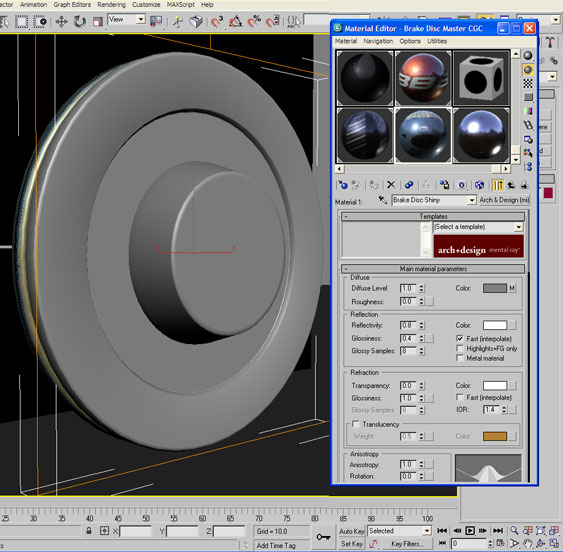563x552 pixels.
Task: Click Get Material icon in Material Editor
Action: pos(343,185)
